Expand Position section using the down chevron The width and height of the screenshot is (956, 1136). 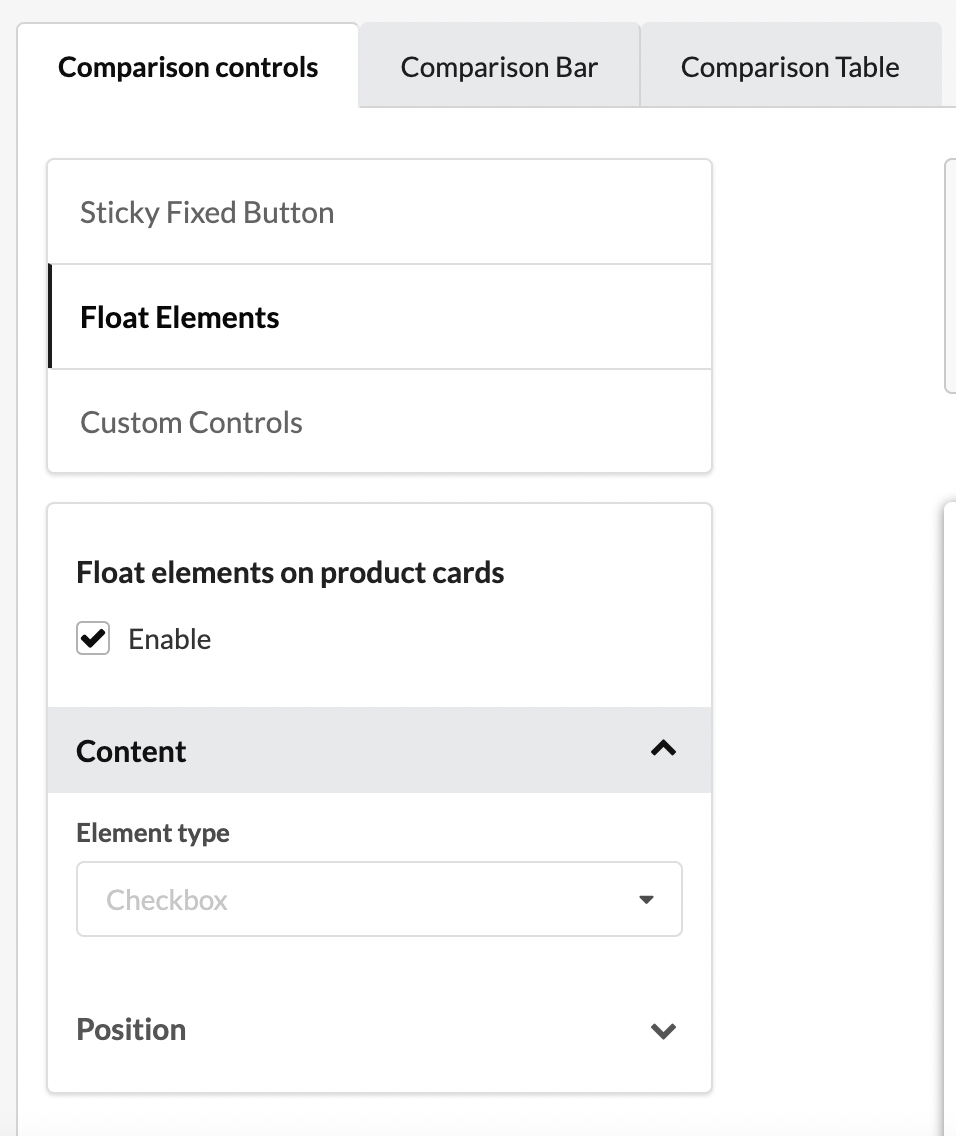(663, 1031)
